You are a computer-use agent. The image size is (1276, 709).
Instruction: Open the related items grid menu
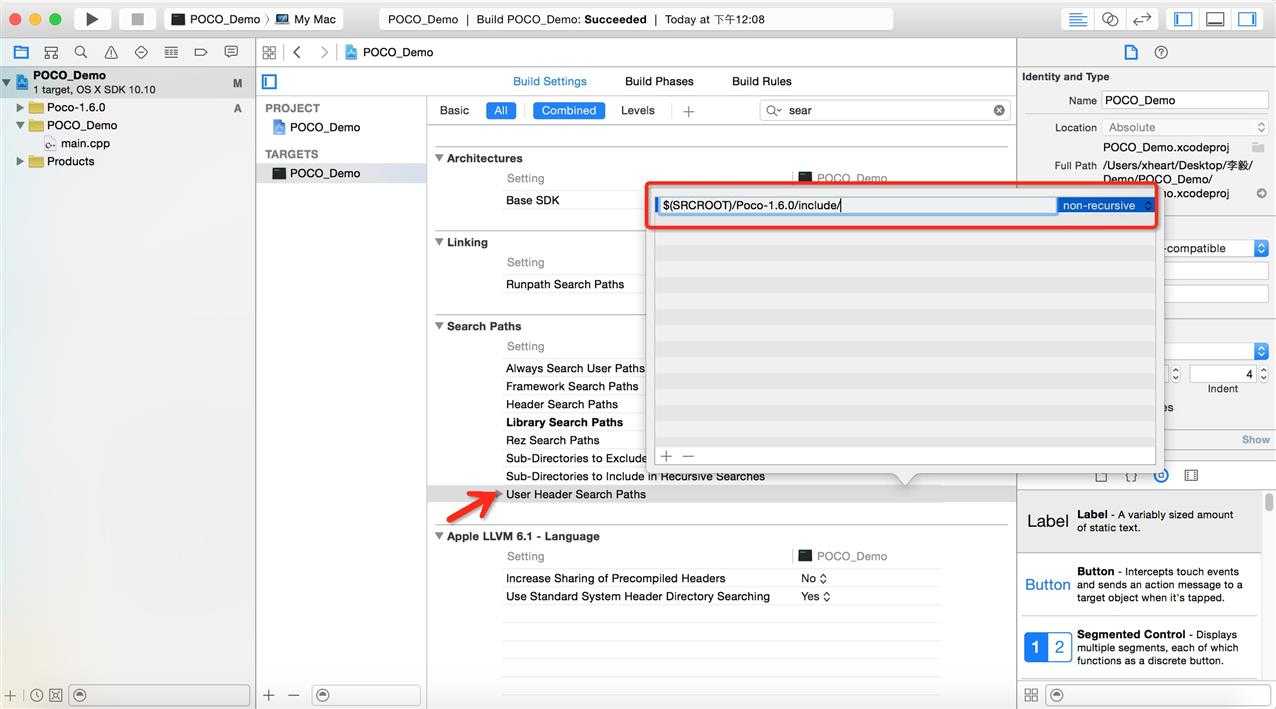[269, 52]
